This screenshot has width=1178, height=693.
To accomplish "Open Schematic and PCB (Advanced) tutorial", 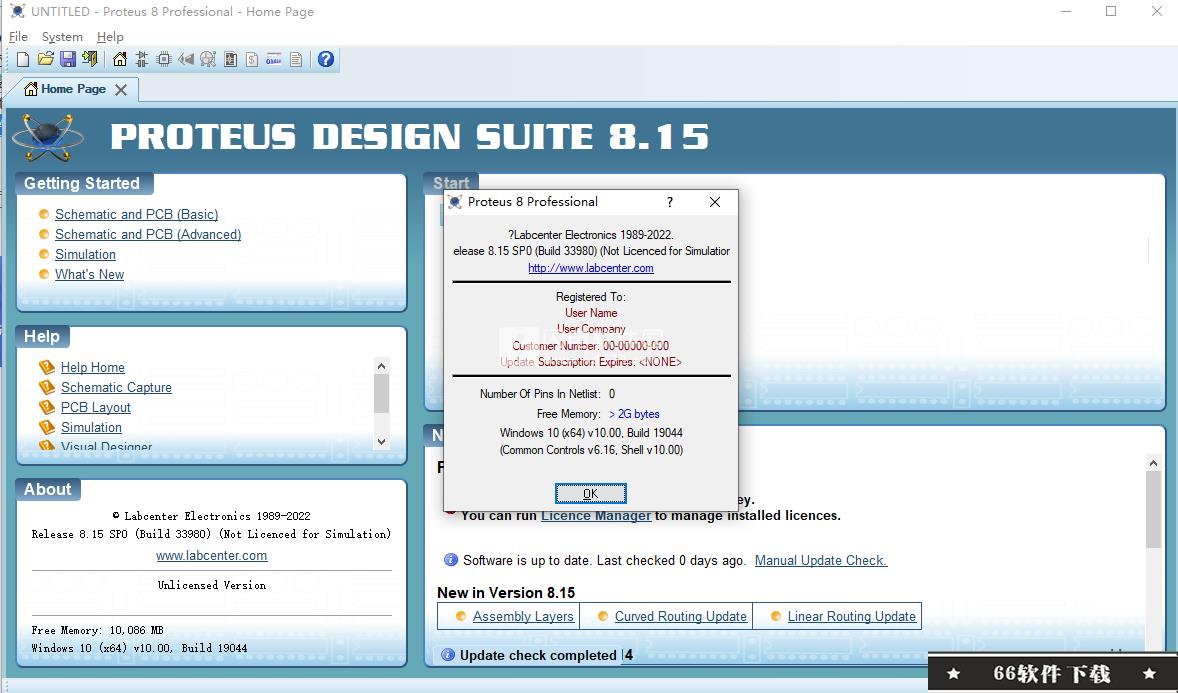I will coord(148,235).
